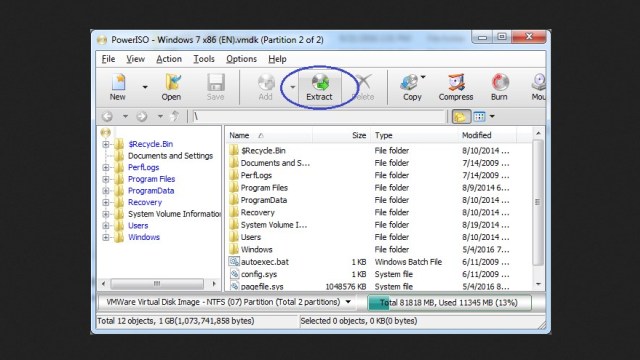Click the file list scroll up arrow

(x=538, y=133)
